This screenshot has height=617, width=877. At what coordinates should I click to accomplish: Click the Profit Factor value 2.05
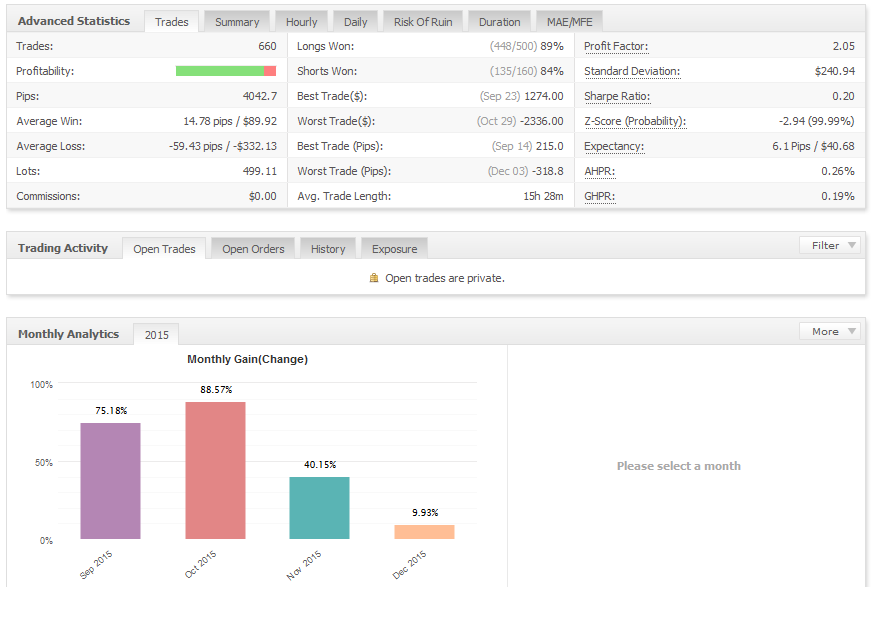pyautogui.click(x=843, y=46)
